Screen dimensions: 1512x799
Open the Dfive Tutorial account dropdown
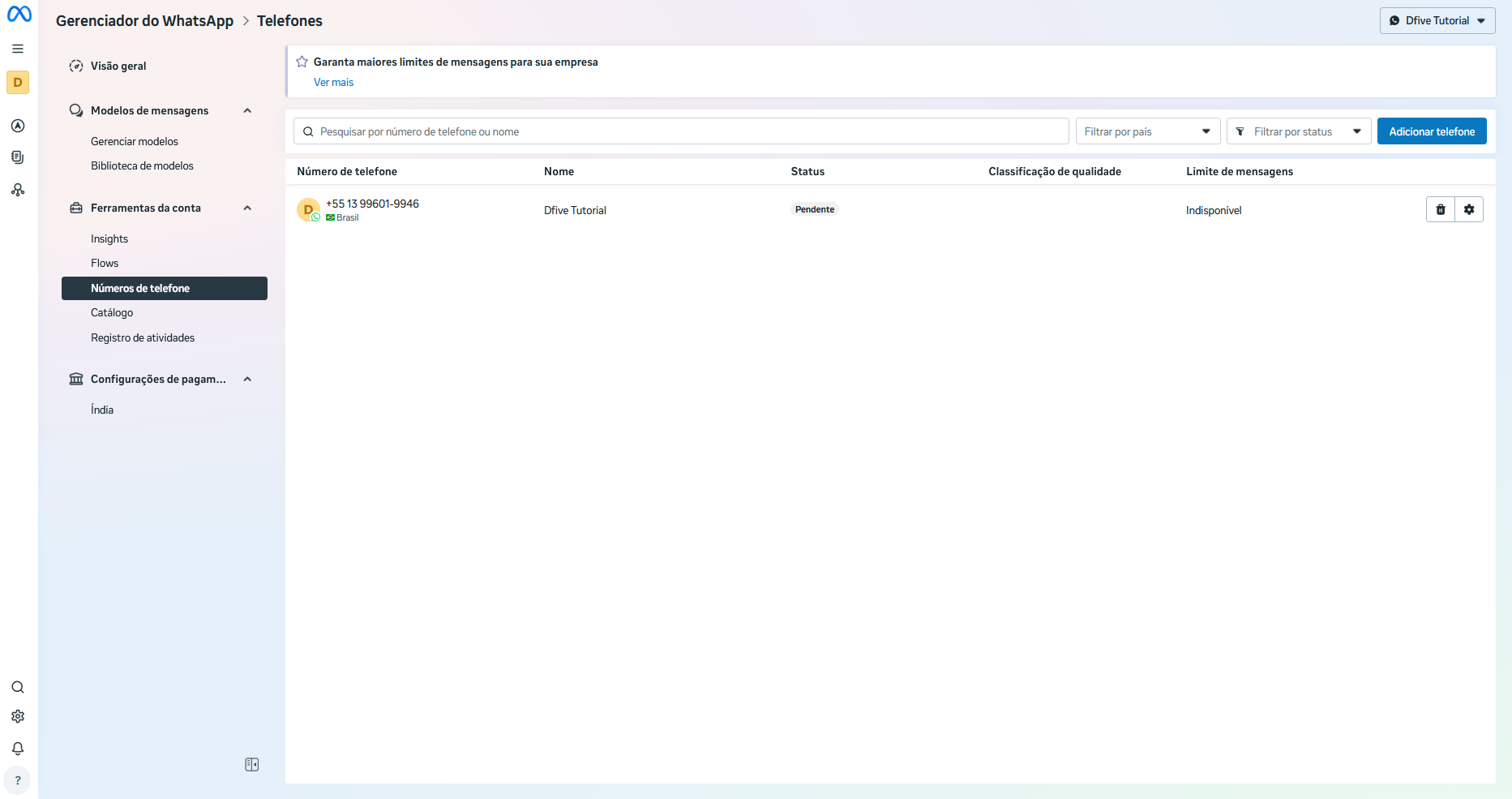click(1437, 21)
